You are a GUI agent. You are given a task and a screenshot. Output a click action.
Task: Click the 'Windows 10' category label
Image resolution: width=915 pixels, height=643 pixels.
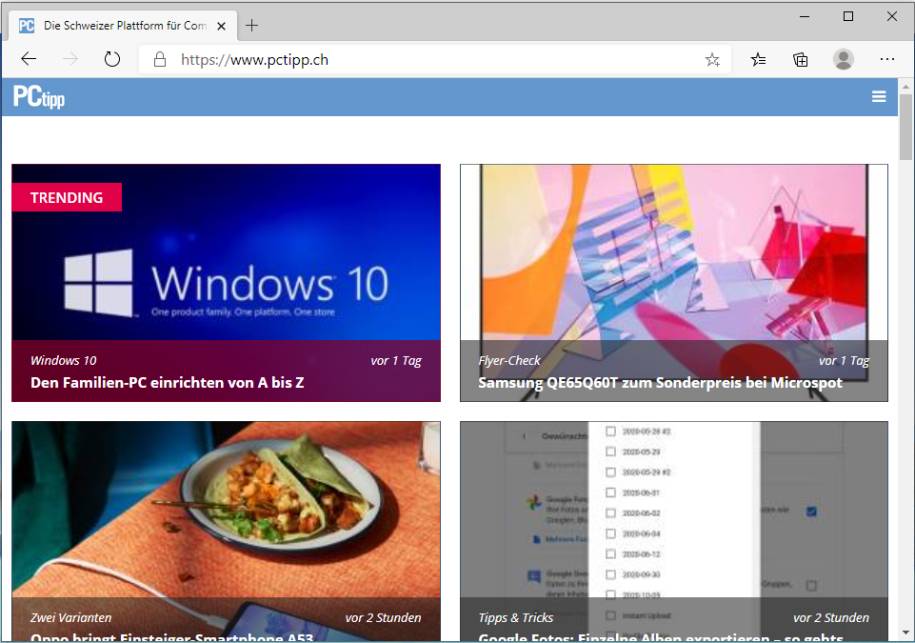point(64,361)
